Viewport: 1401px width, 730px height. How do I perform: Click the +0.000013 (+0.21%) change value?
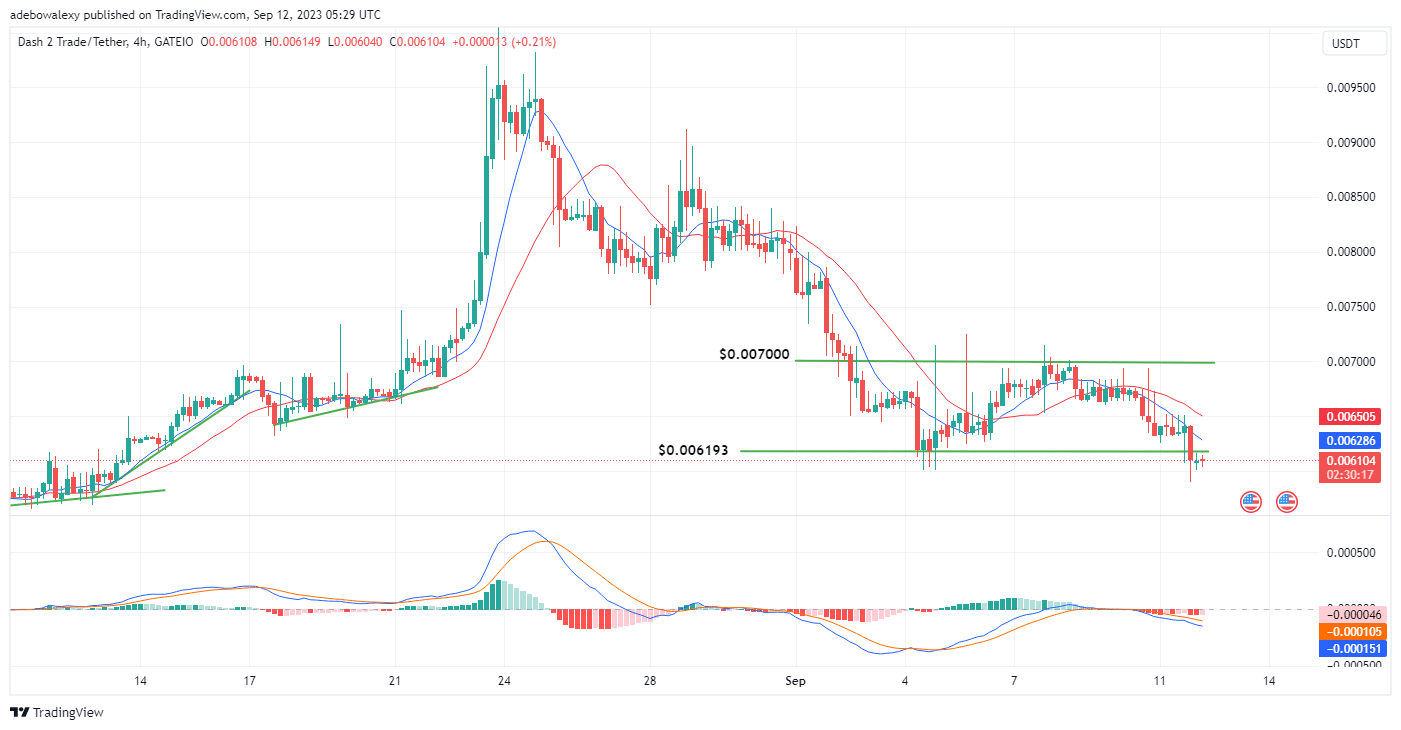click(x=504, y=42)
